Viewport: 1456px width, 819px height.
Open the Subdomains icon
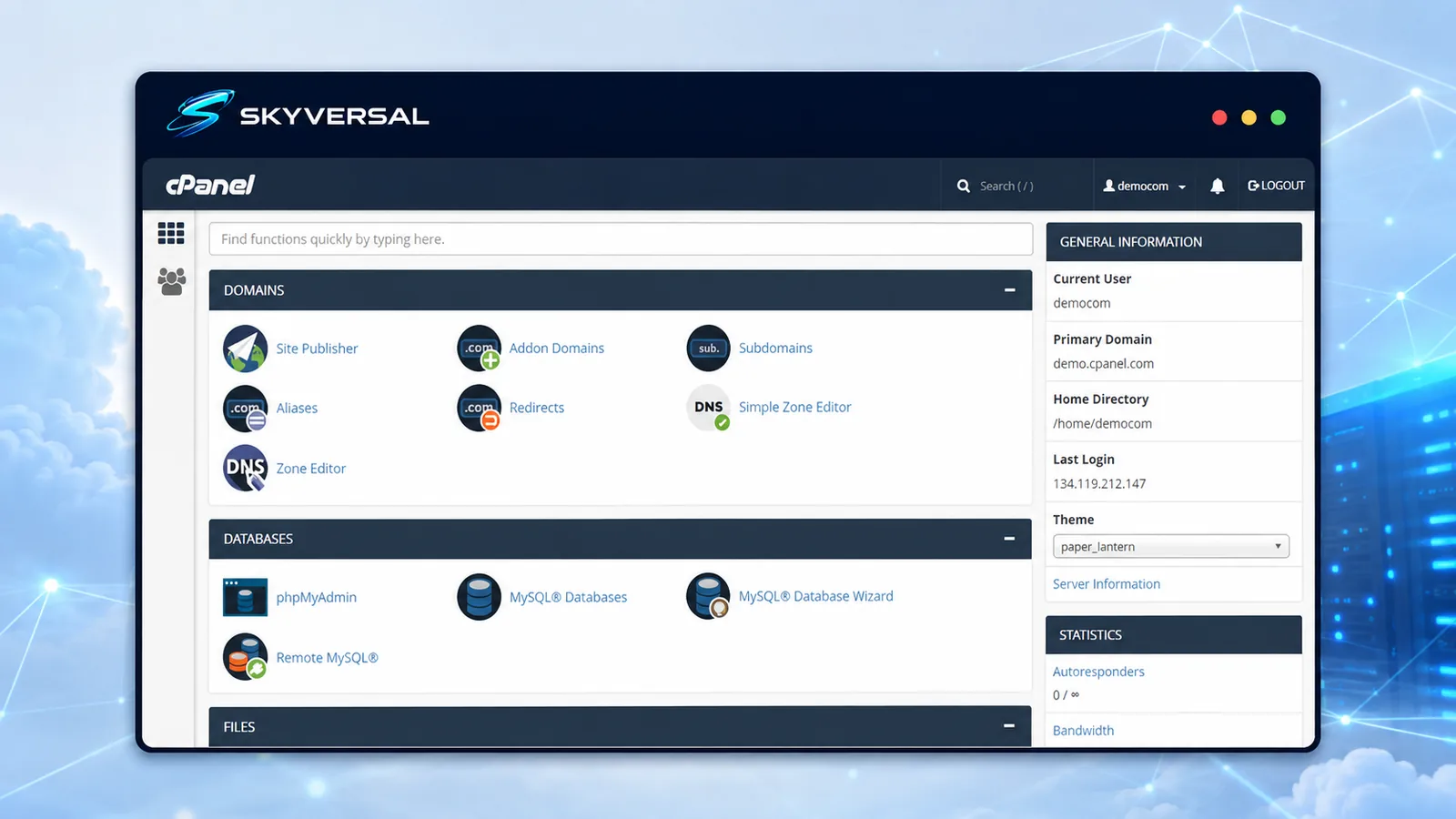pos(709,349)
